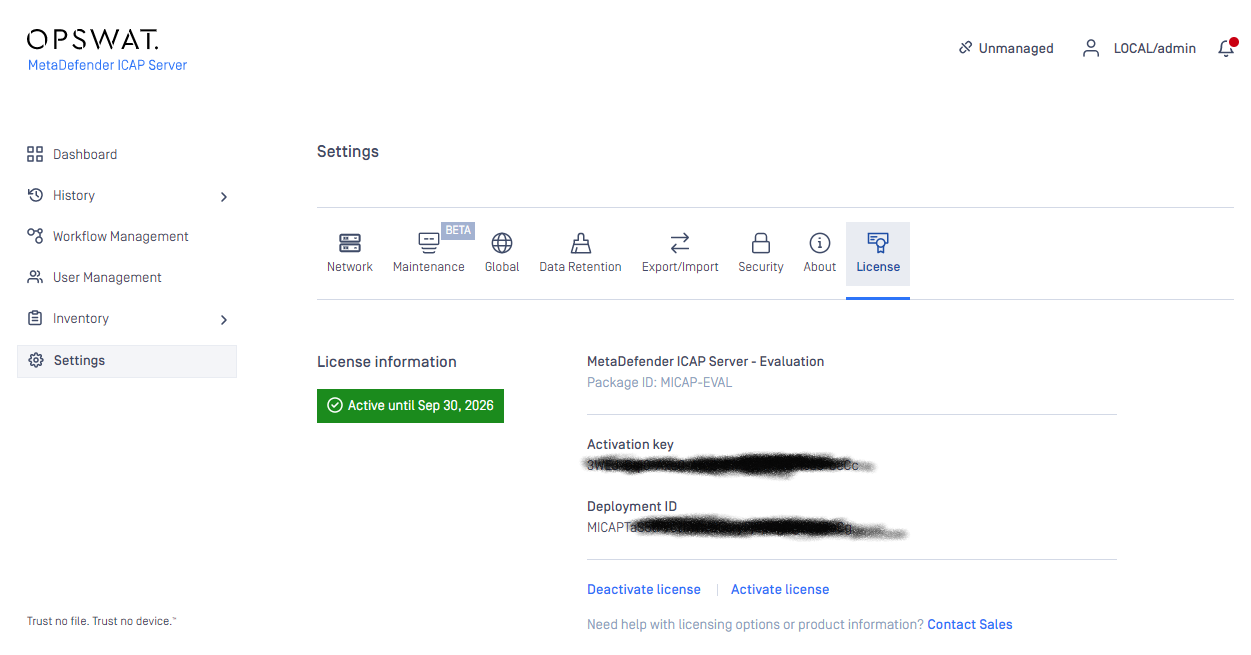Click the Data Retention broom icon
Screen dimensions: 1251x655
[580, 243]
